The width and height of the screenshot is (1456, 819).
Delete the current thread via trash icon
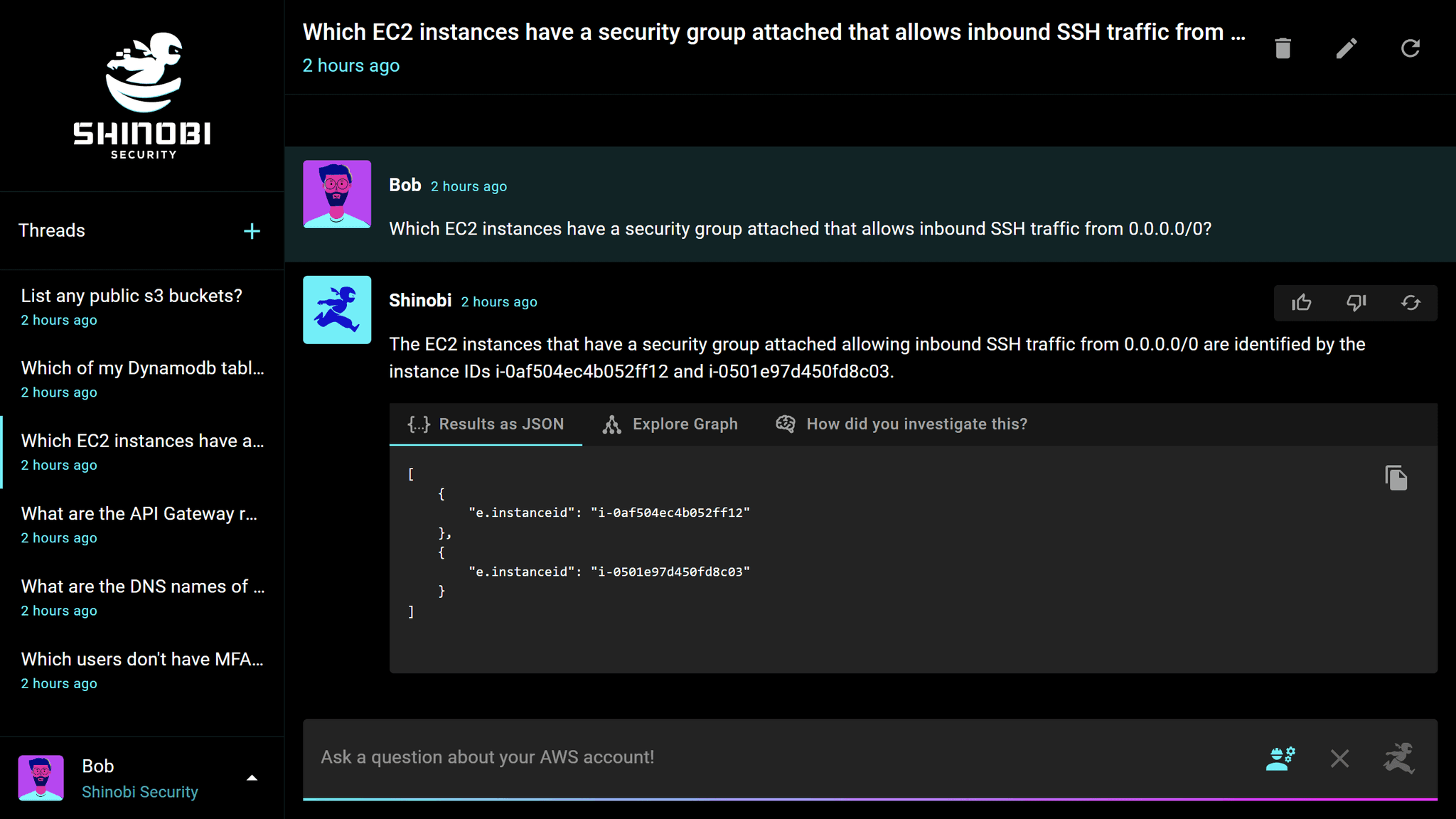tap(1282, 48)
